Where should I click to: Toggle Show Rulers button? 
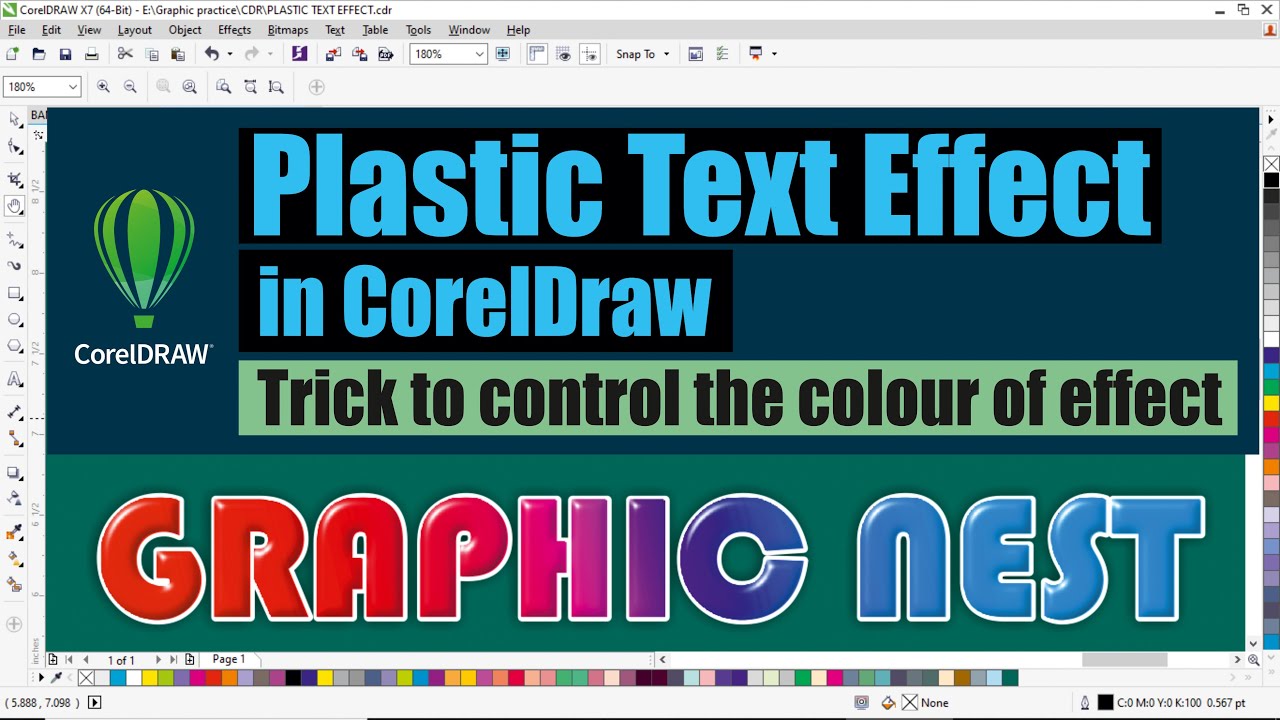[537, 54]
